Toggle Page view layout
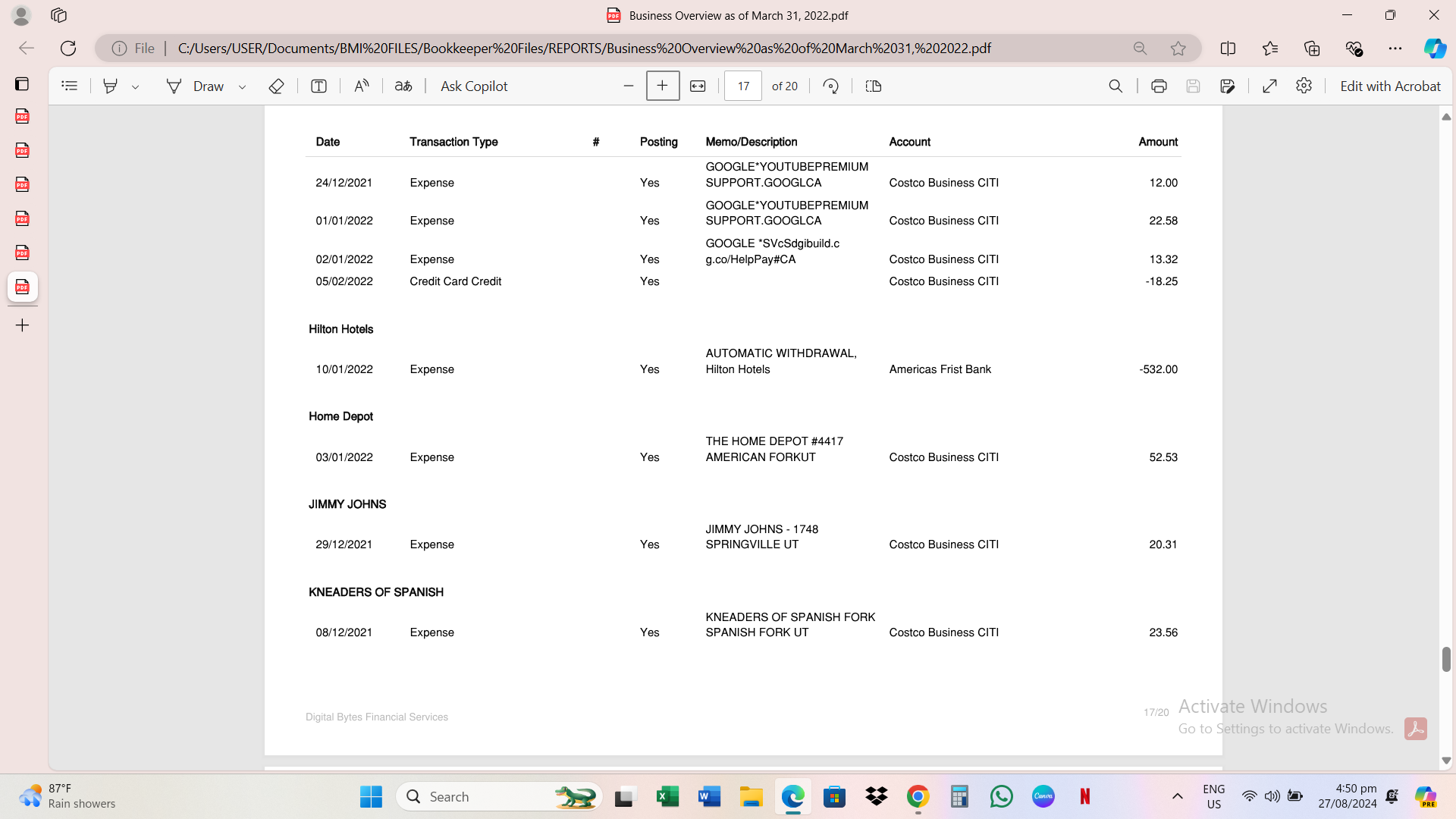Image resolution: width=1456 pixels, height=819 pixels. (874, 86)
